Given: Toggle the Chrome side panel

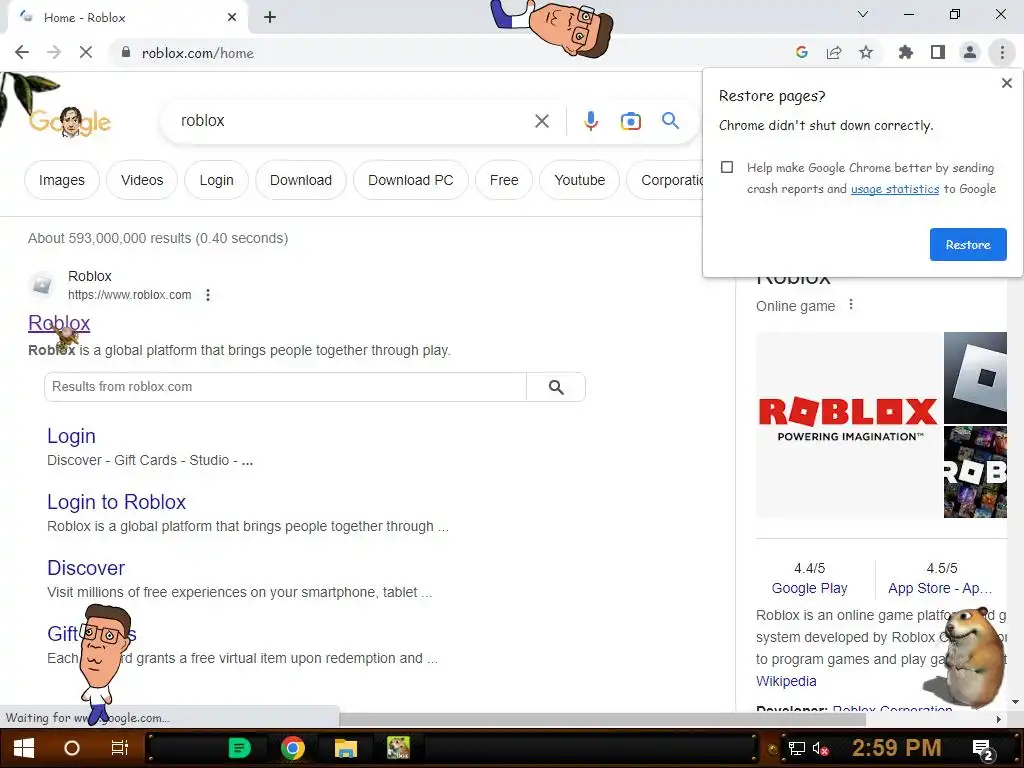Looking at the screenshot, I should pyautogui.click(x=938, y=52).
